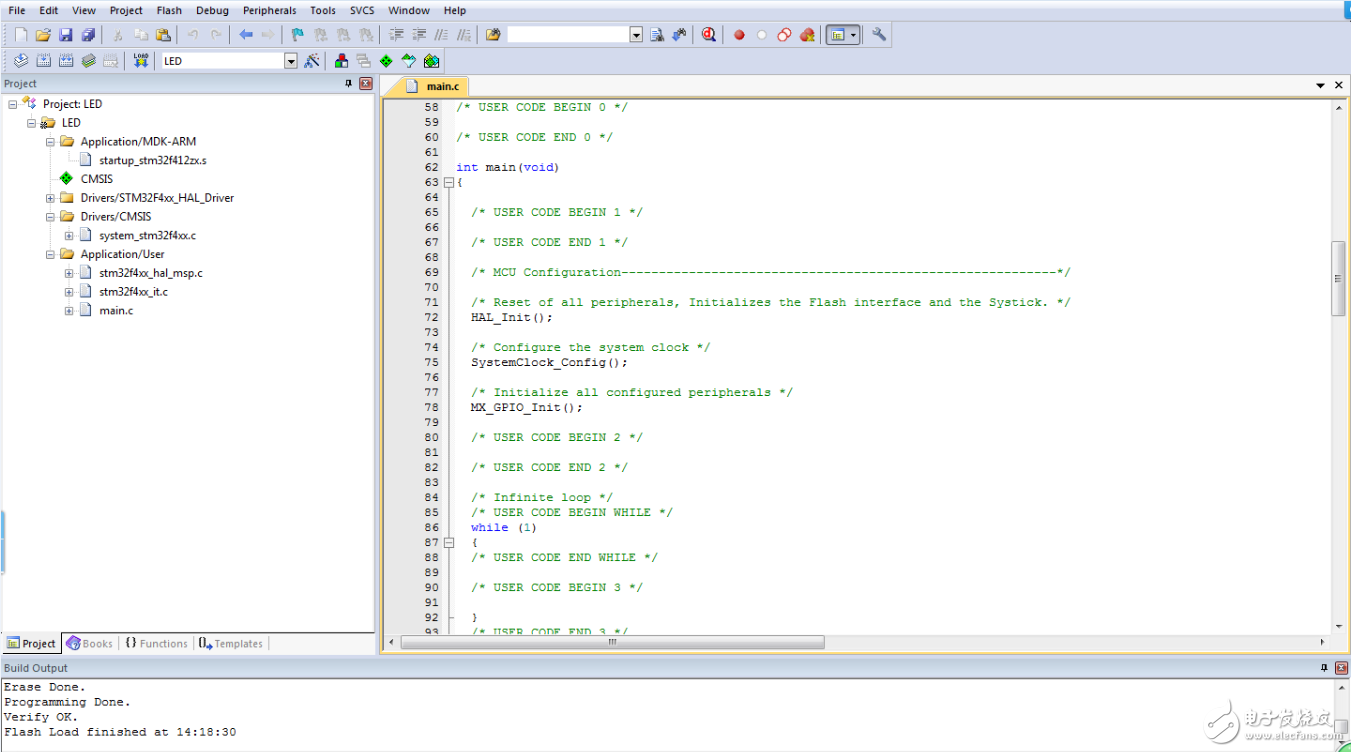Image resolution: width=1351 pixels, height=752 pixels.
Task: Toggle the pin on the Project panel
Action: (349, 84)
